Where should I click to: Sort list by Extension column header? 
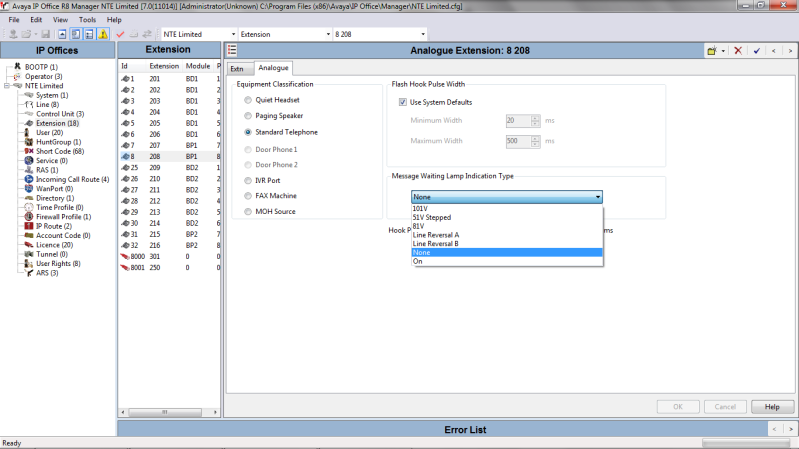click(x=164, y=66)
